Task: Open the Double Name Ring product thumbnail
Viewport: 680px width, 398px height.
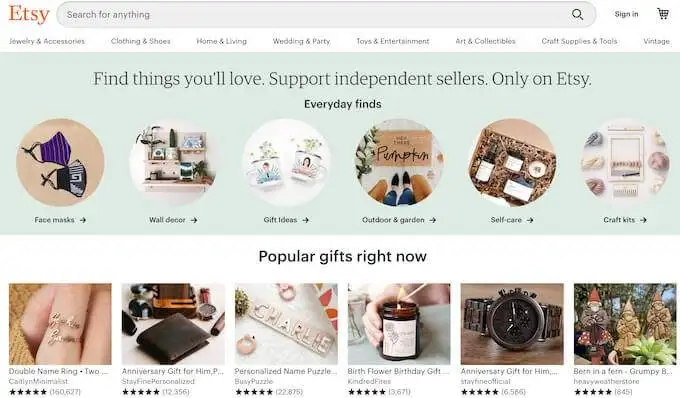Action: tap(60, 324)
